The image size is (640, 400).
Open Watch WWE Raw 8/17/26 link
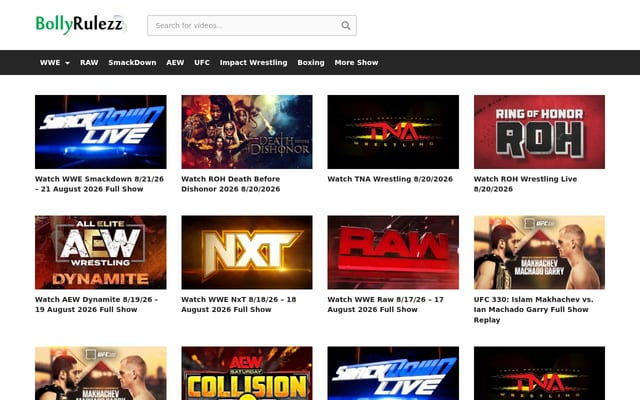tap(385, 304)
